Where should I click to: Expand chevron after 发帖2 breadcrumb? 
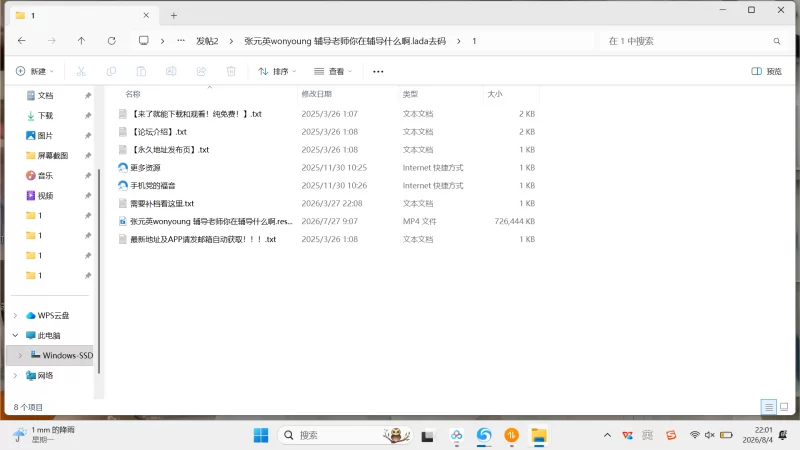(231, 41)
